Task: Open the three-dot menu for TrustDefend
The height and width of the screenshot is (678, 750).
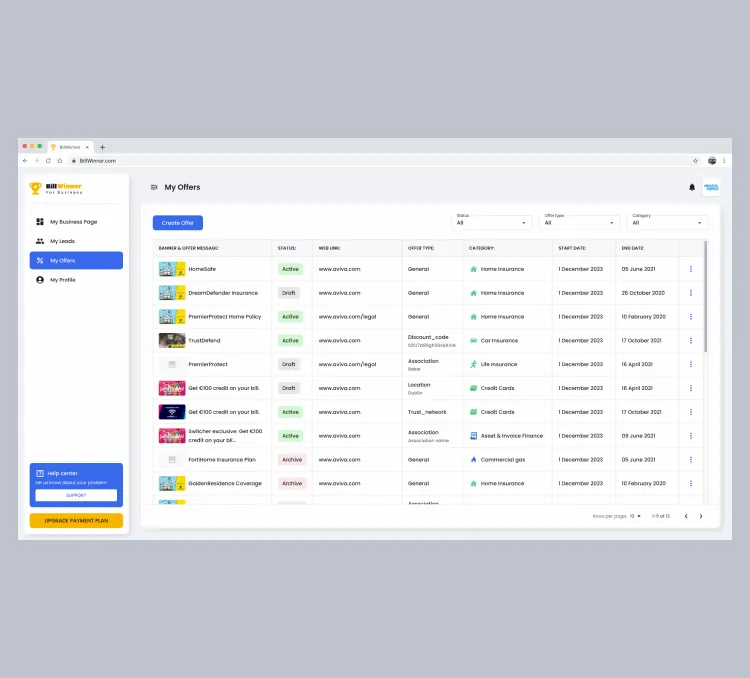Action: pyautogui.click(x=690, y=340)
